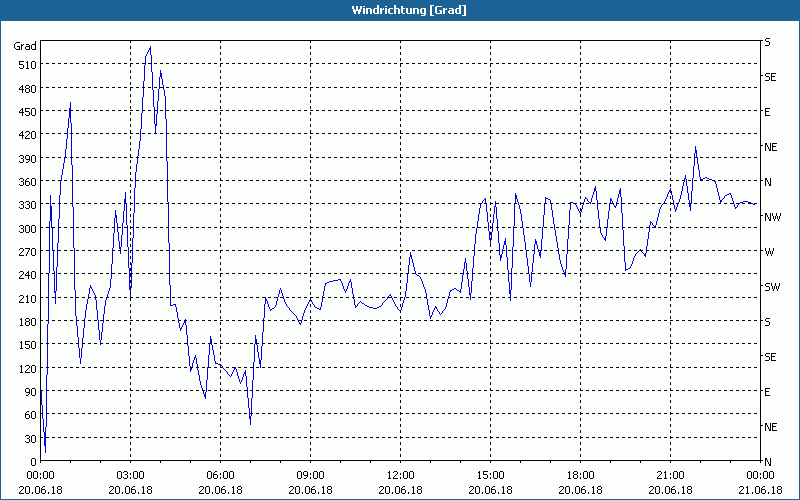800x500 pixels.
Task: Select the 360 degree axis value
Action: click(x=28, y=182)
